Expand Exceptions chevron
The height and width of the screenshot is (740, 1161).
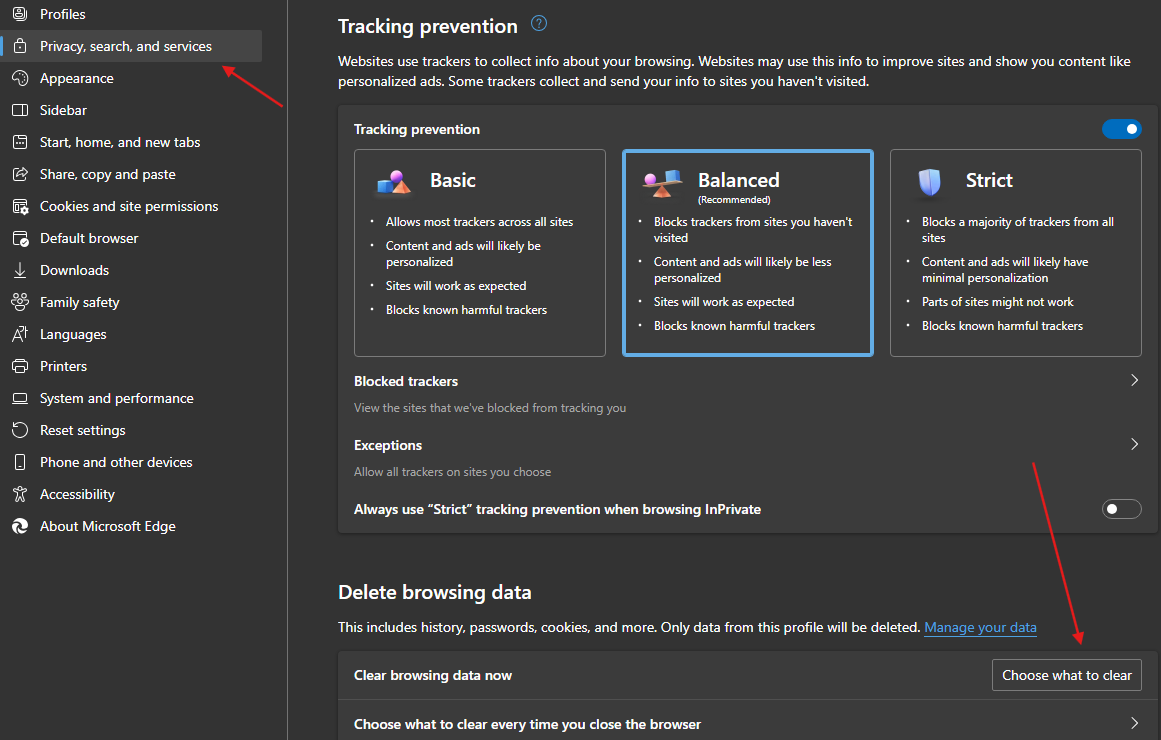coord(1134,444)
